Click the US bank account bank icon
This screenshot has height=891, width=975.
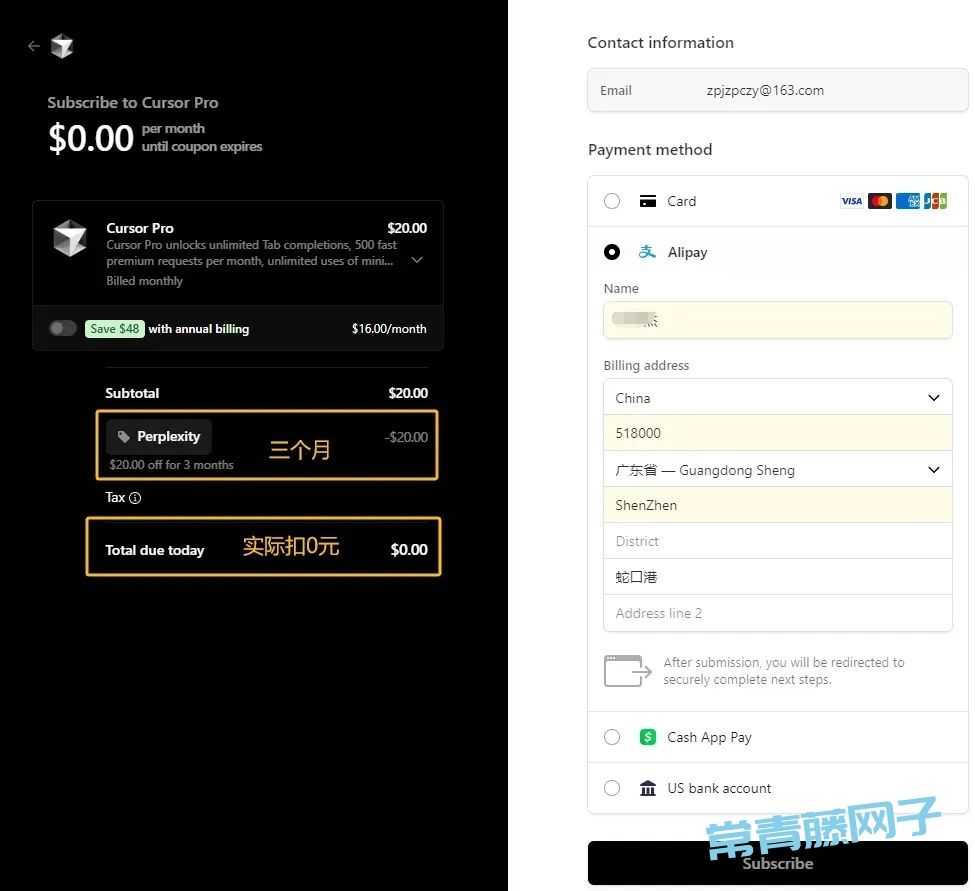[x=646, y=788]
